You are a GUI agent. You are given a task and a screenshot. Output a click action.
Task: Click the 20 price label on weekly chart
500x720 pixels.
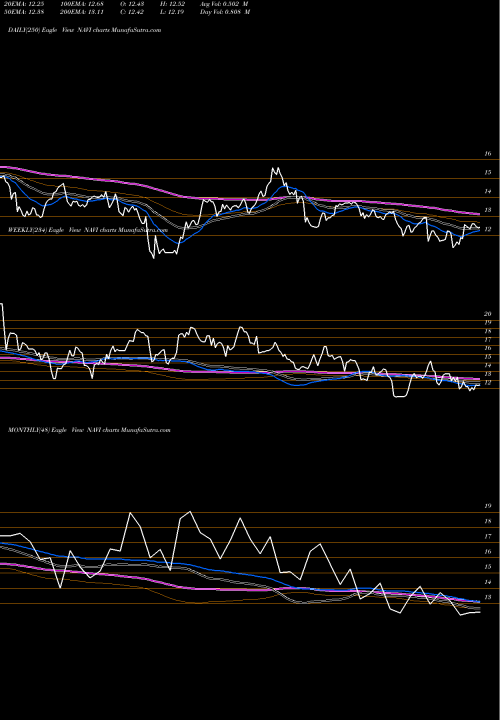(488, 314)
